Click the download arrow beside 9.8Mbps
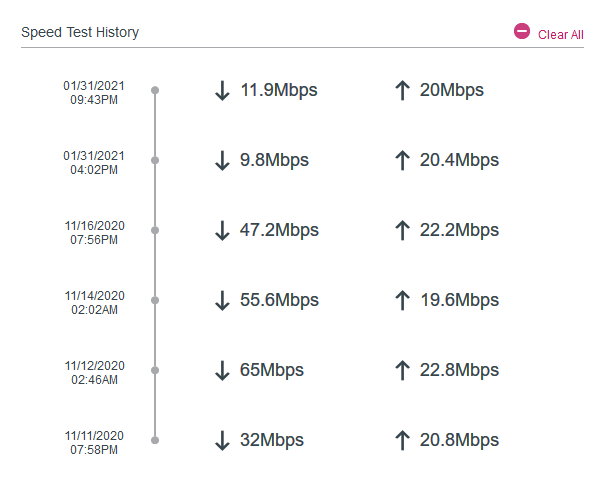 coord(222,160)
